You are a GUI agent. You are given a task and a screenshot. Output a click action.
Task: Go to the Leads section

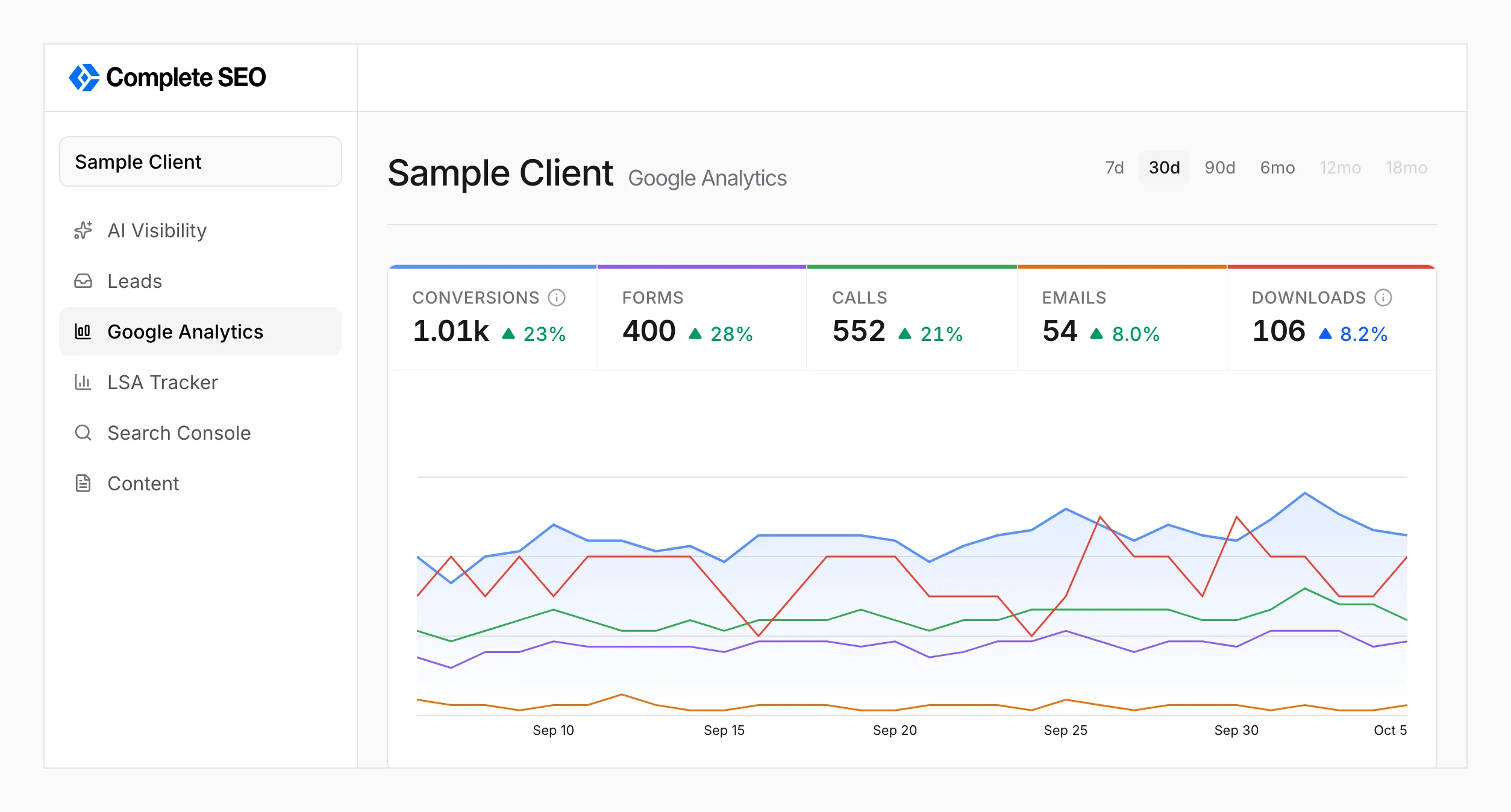201,281
